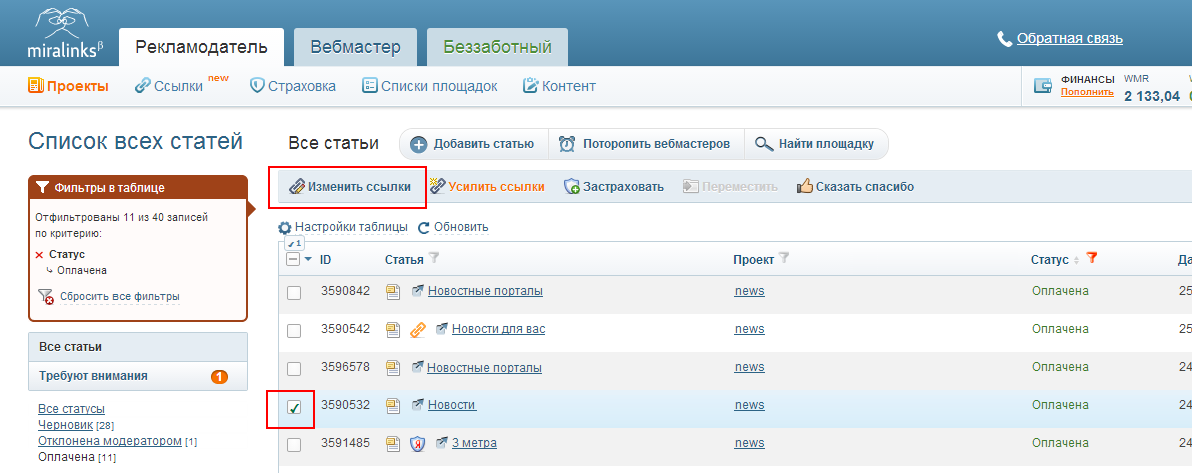
Task: Select Требуют внимания in the left sidebar
Action: point(138,376)
